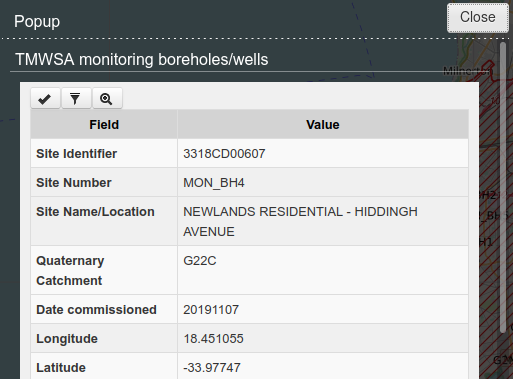Click the popup vertical scrollbar
The image size is (513, 379).
(503, 187)
